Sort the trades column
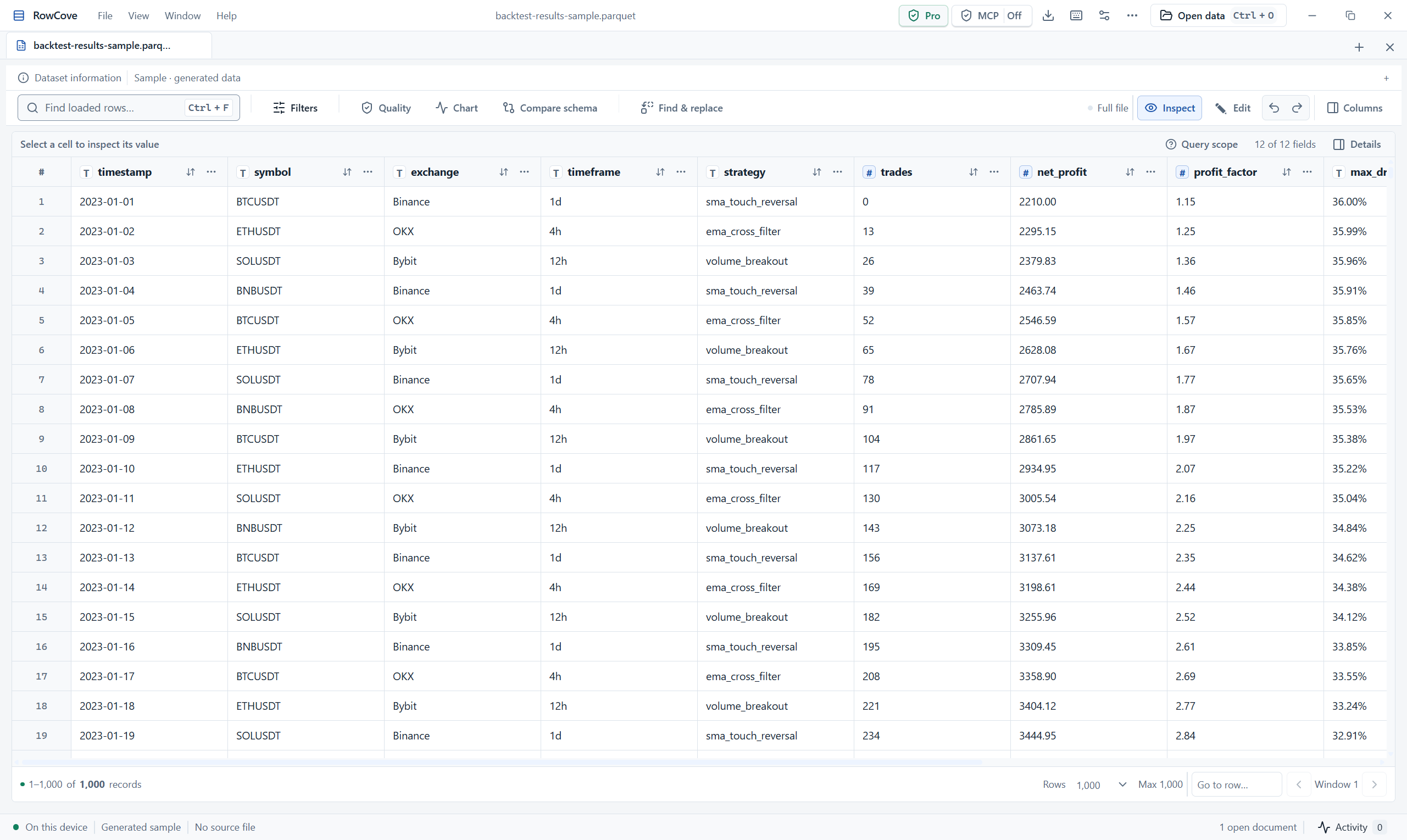1407x840 pixels. (974, 172)
